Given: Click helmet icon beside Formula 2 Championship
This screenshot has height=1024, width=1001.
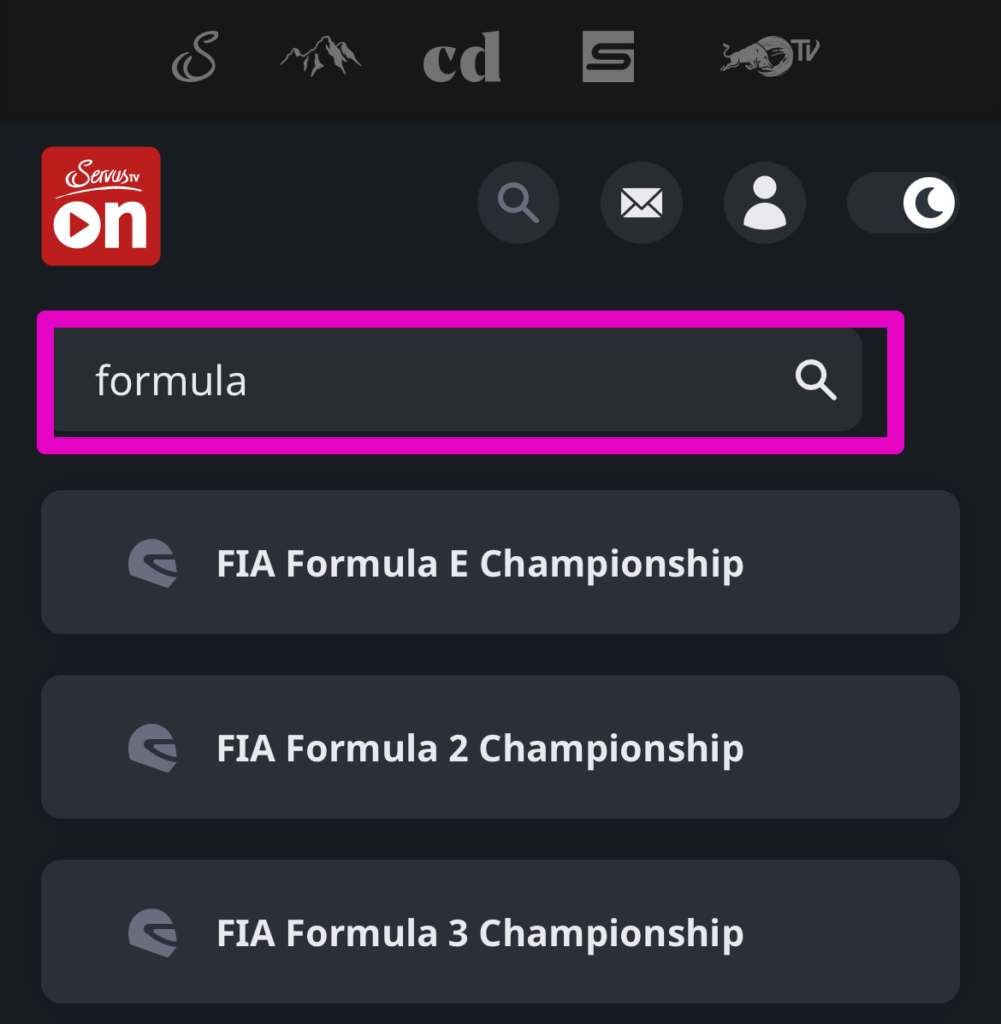Looking at the screenshot, I should click(x=153, y=748).
